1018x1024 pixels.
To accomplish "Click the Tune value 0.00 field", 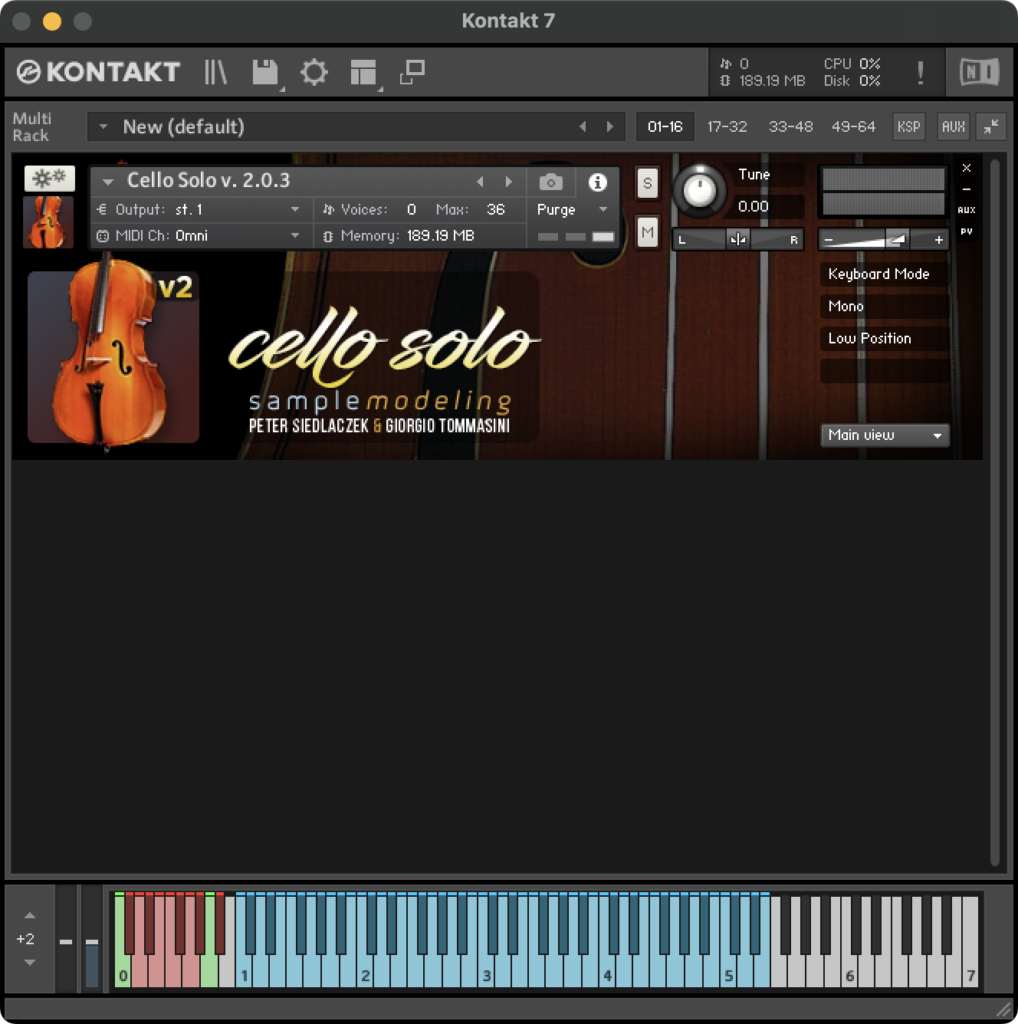I will coord(767,206).
